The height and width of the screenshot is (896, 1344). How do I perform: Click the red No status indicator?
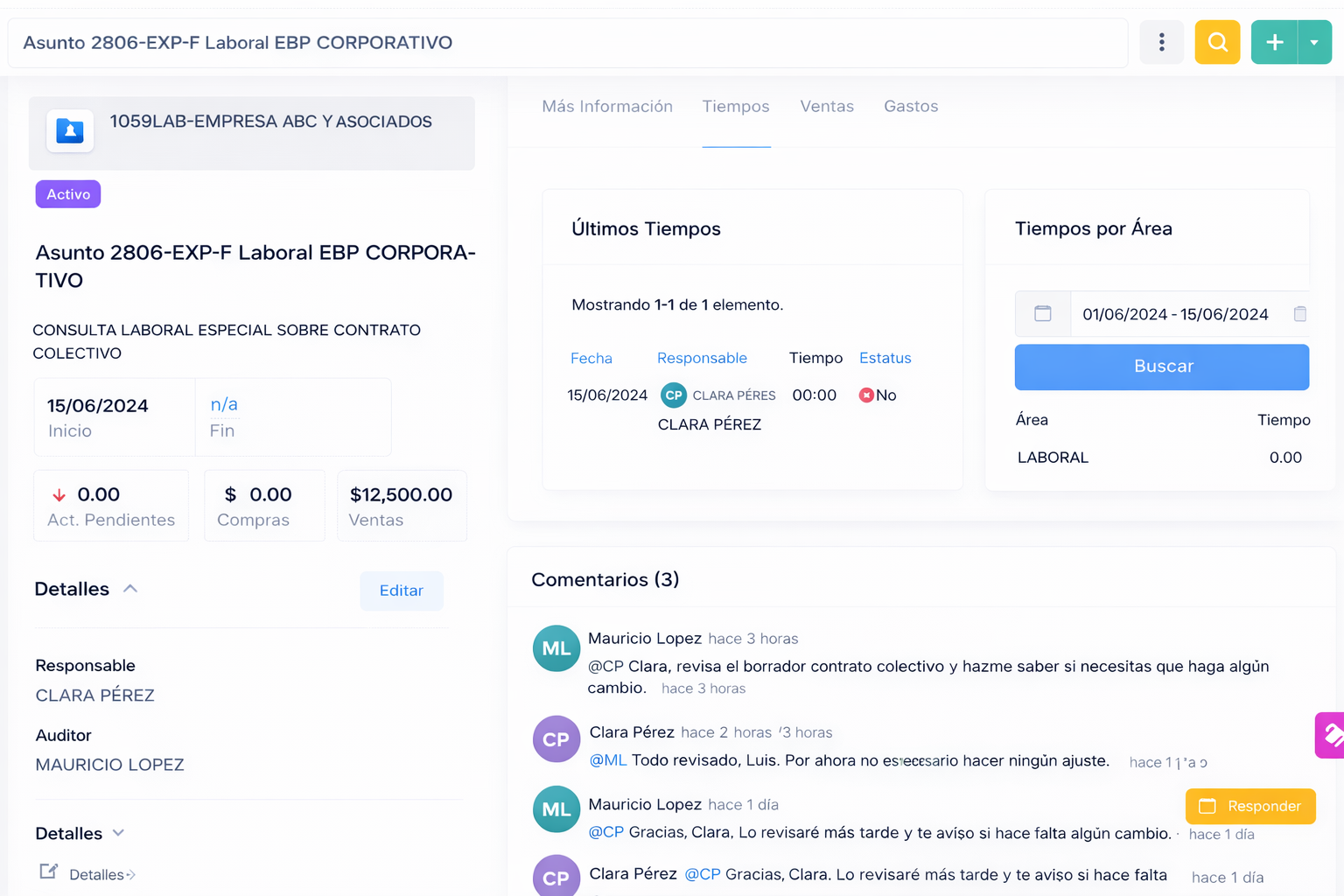tap(866, 395)
